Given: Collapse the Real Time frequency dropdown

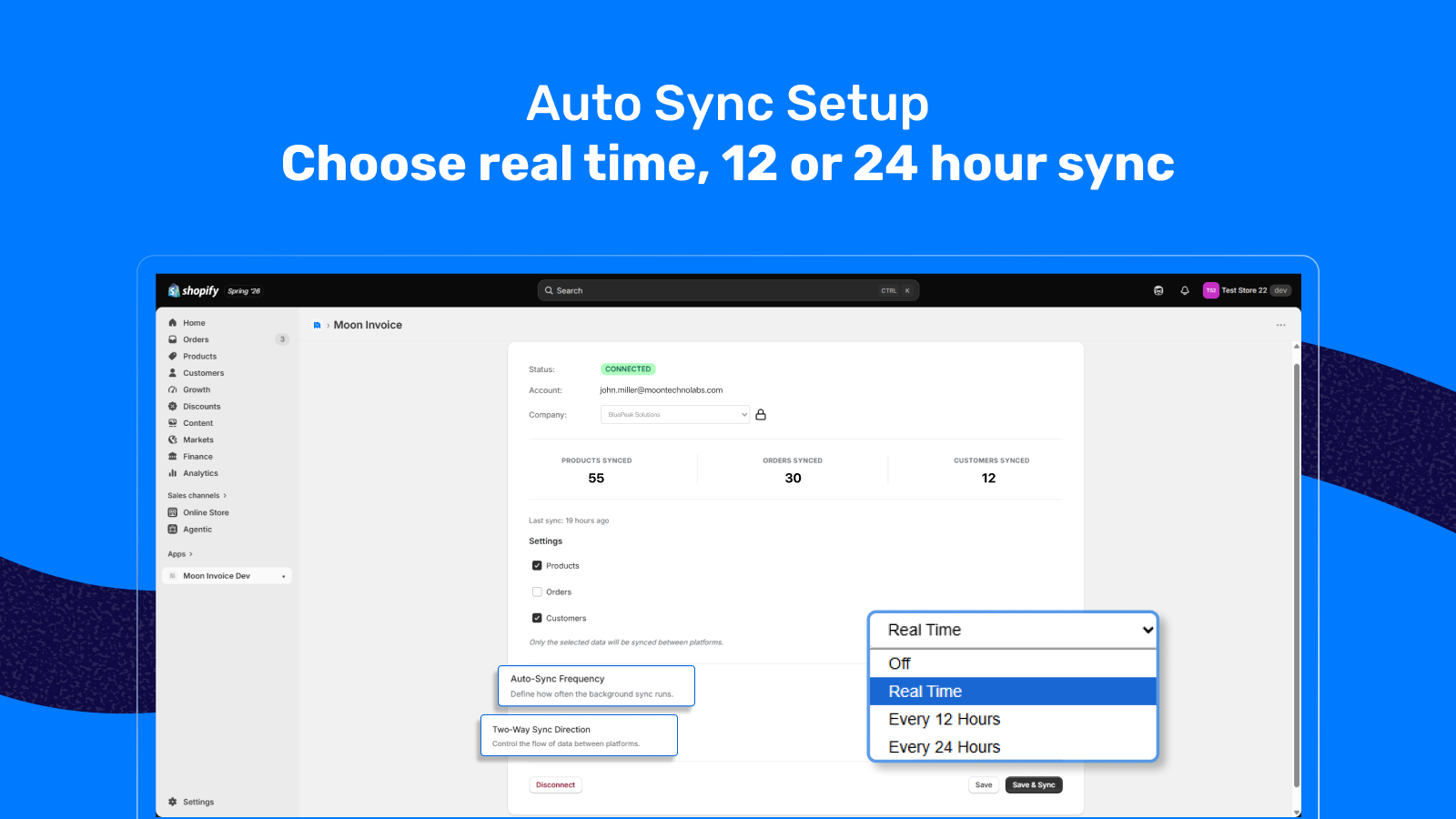Looking at the screenshot, I should pos(1013,630).
